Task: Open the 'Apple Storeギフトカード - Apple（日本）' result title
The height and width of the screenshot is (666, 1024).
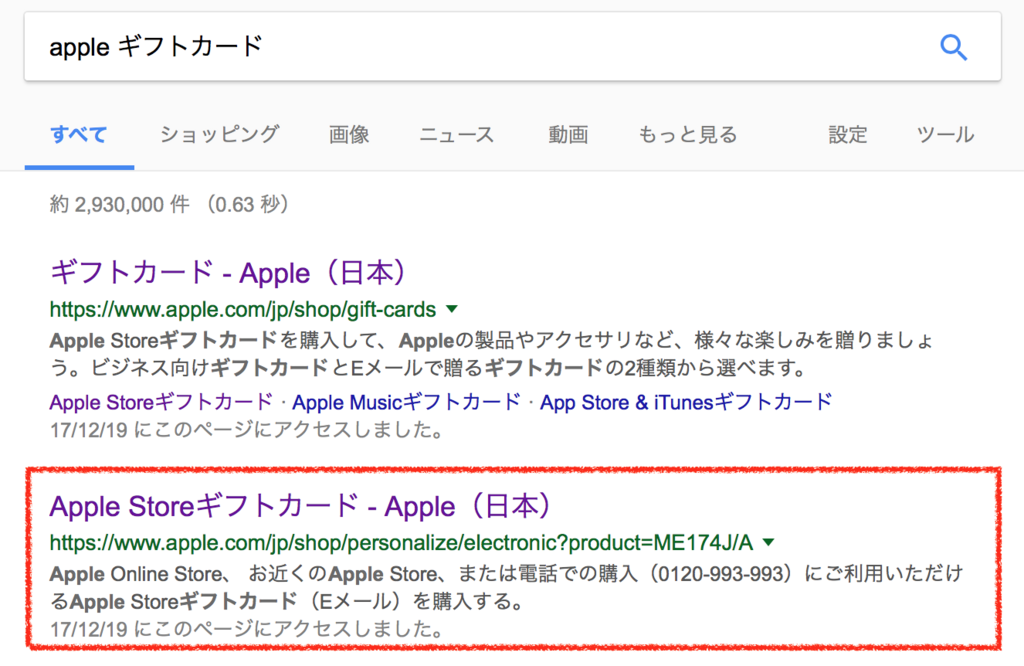Action: click(x=301, y=506)
